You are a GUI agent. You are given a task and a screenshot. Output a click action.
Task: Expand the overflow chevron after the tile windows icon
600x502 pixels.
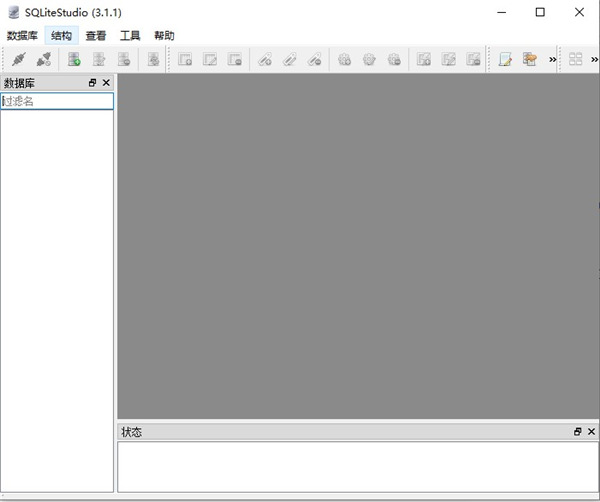594,59
